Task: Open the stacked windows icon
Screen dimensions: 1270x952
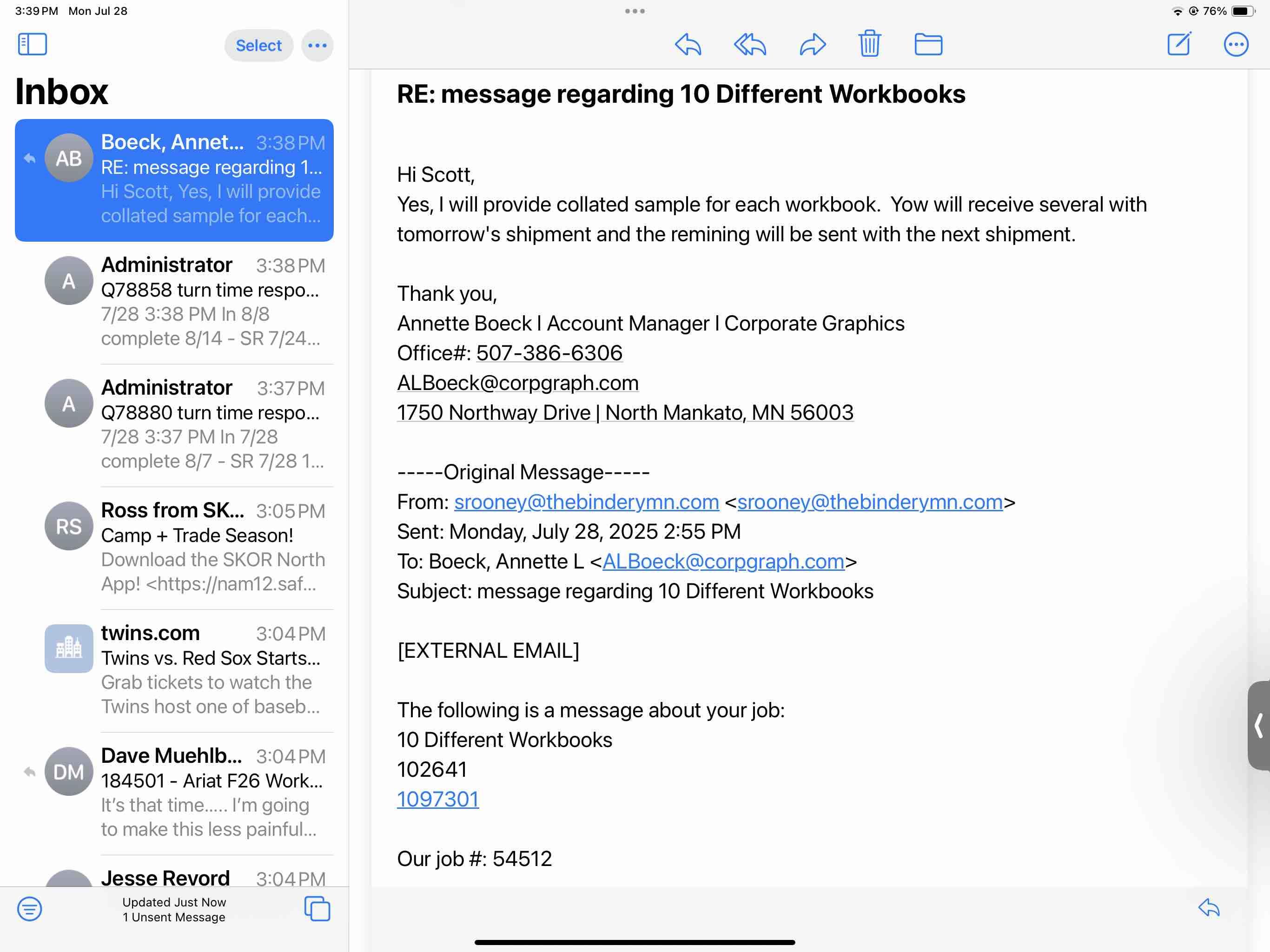Action: coord(317,909)
